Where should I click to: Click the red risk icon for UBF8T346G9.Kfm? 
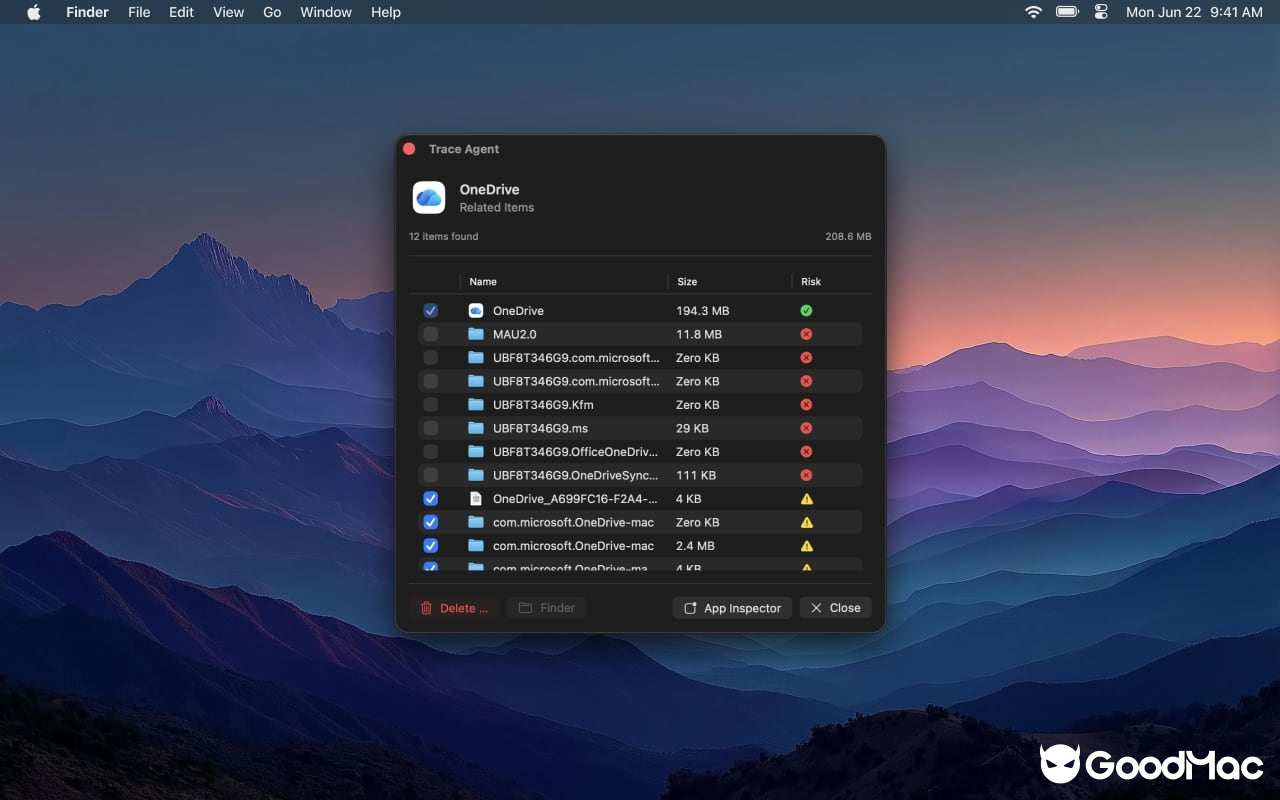tap(806, 405)
